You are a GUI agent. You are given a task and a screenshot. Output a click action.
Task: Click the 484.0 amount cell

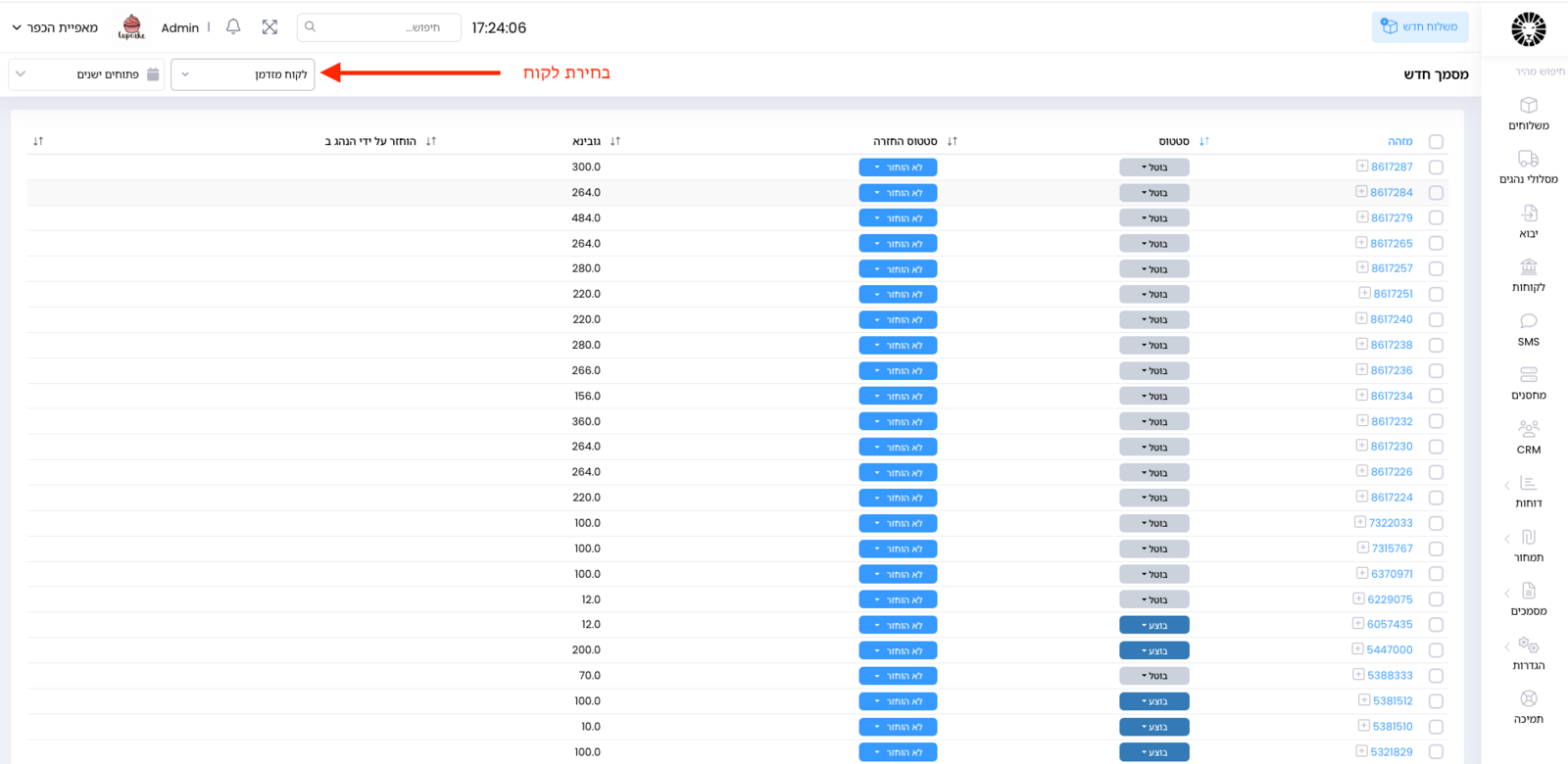click(586, 217)
